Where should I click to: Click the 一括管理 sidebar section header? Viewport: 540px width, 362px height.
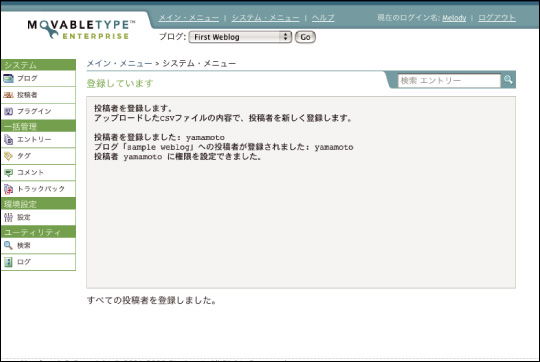(x=38, y=126)
